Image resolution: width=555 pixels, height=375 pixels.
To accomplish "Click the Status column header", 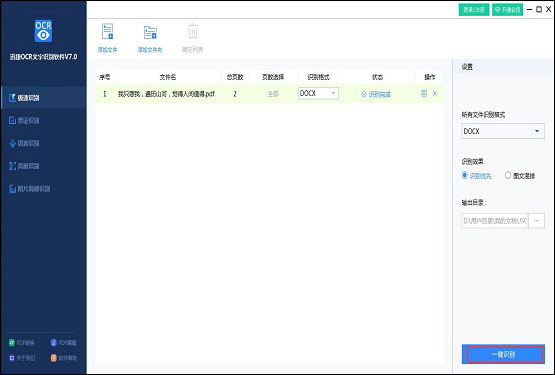I will tap(377, 77).
